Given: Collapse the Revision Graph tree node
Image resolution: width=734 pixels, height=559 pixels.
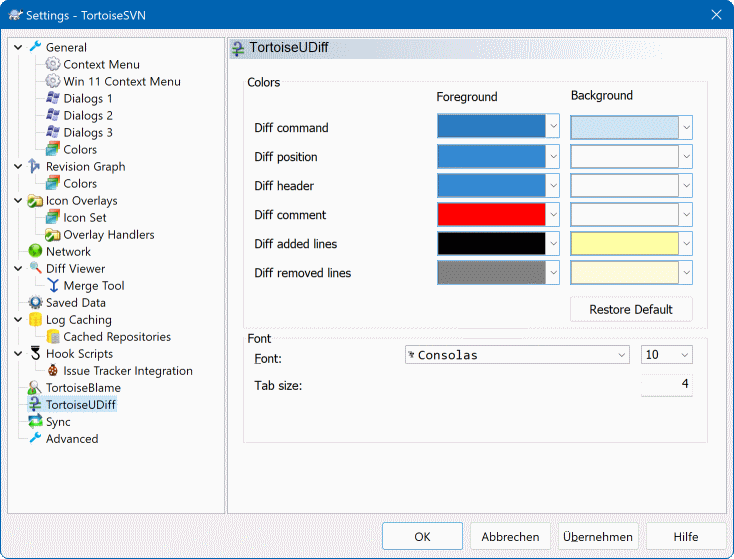Looking at the screenshot, I should click(x=18, y=167).
